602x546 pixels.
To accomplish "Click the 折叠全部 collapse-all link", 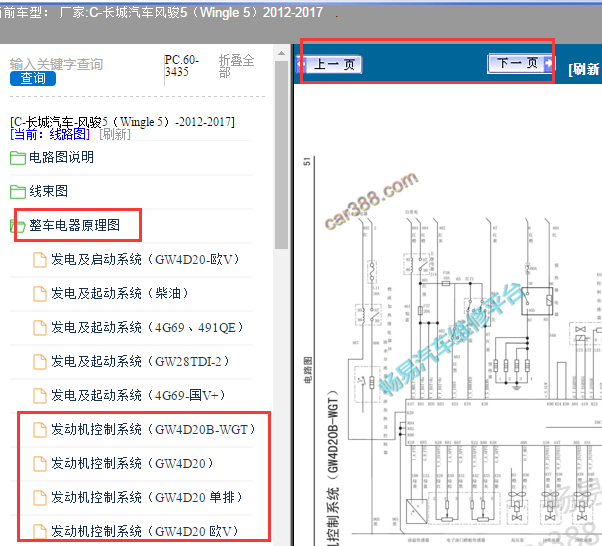I will pos(236,66).
